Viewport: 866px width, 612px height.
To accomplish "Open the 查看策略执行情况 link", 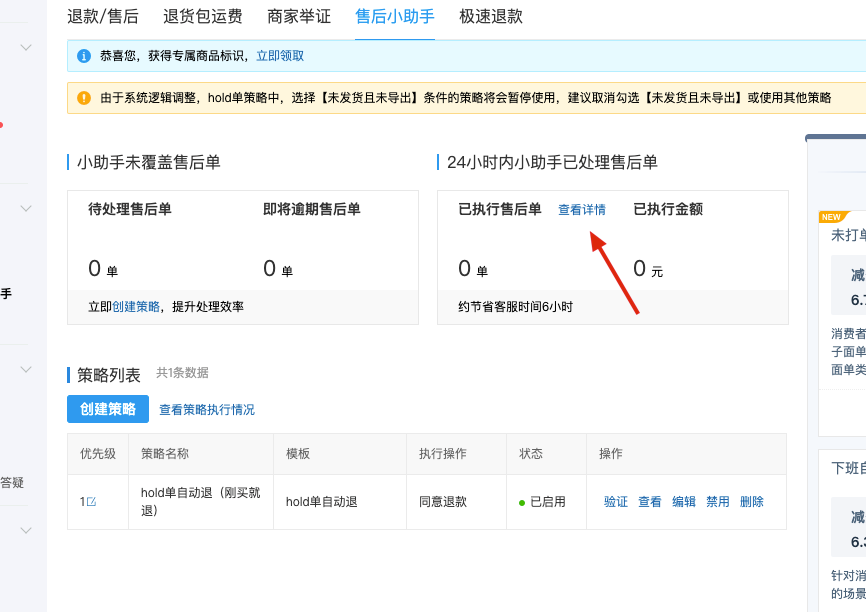I will (x=207, y=410).
